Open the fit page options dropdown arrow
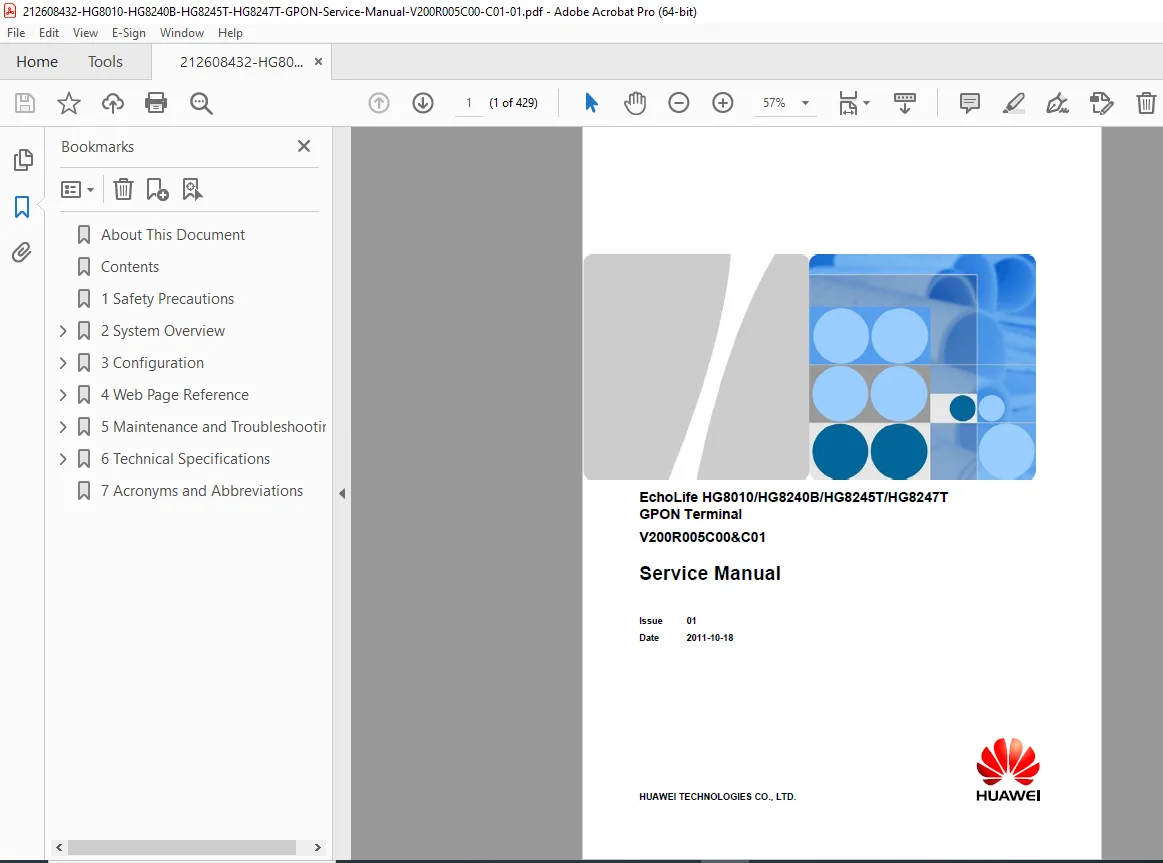This screenshot has height=863, width=1163. (866, 103)
